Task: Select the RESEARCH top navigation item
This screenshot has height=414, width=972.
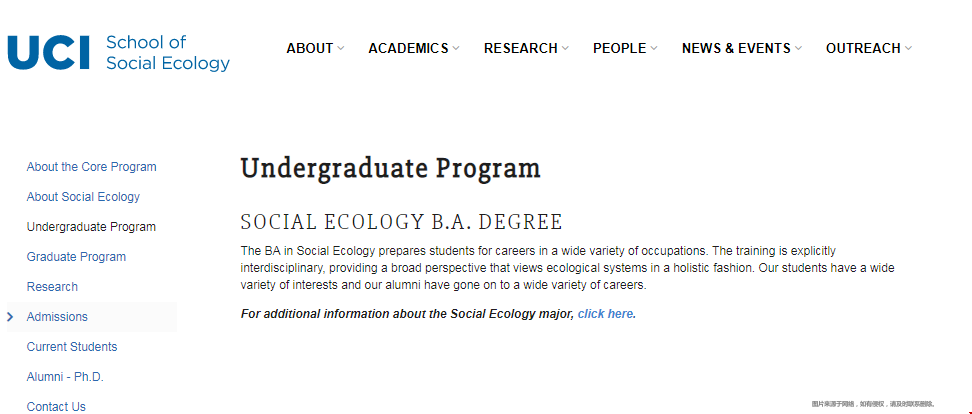Action: tap(521, 48)
